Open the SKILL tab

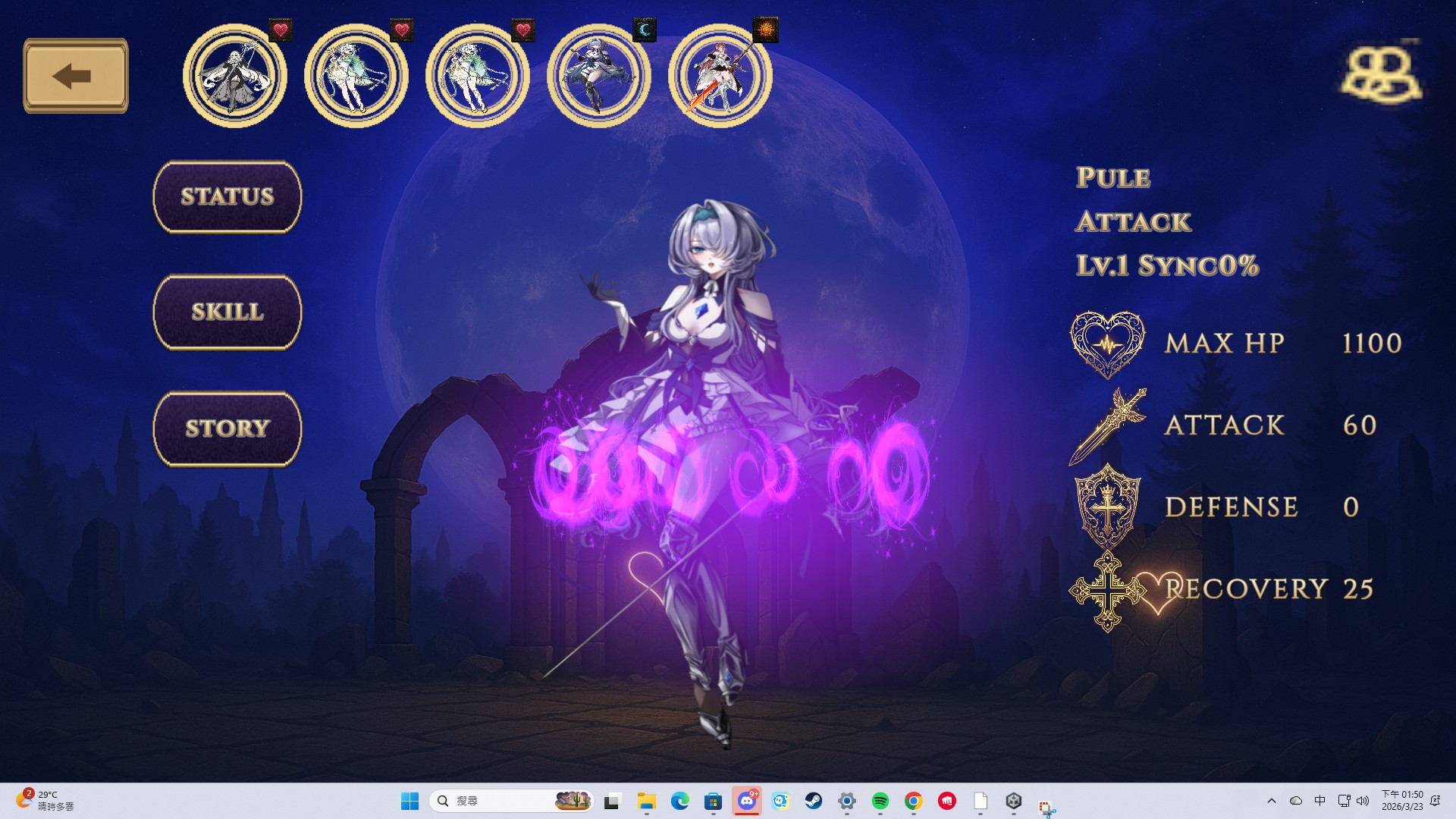[227, 312]
